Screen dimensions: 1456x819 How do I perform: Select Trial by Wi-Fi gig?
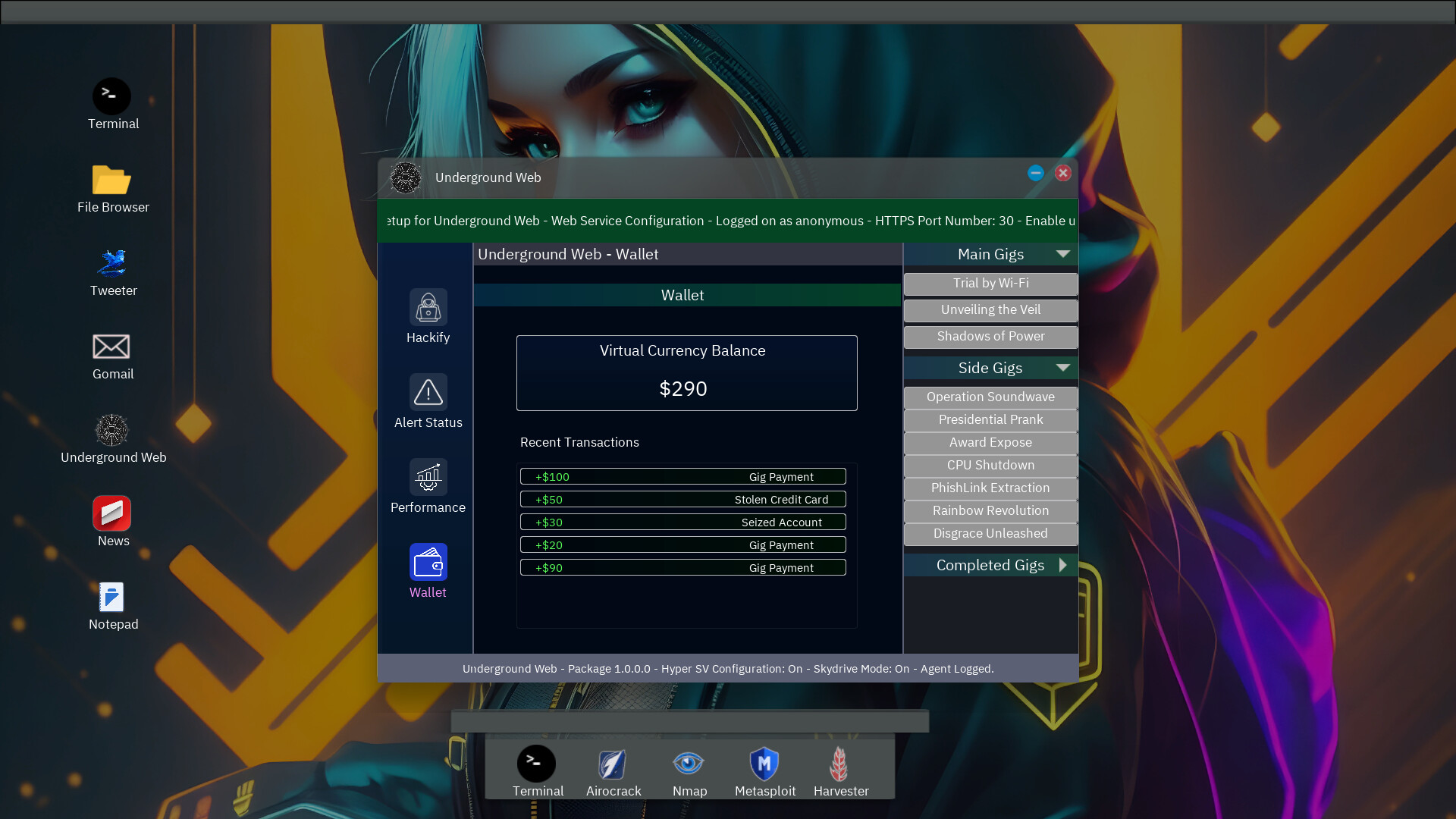pyautogui.click(x=990, y=282)
